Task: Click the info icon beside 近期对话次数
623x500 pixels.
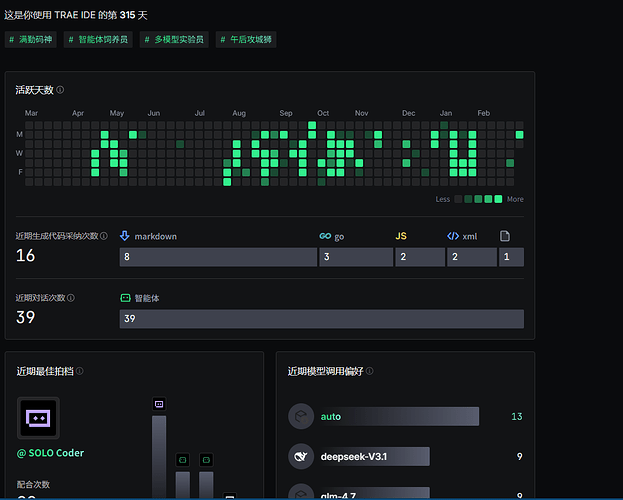Action: point(71,298)
